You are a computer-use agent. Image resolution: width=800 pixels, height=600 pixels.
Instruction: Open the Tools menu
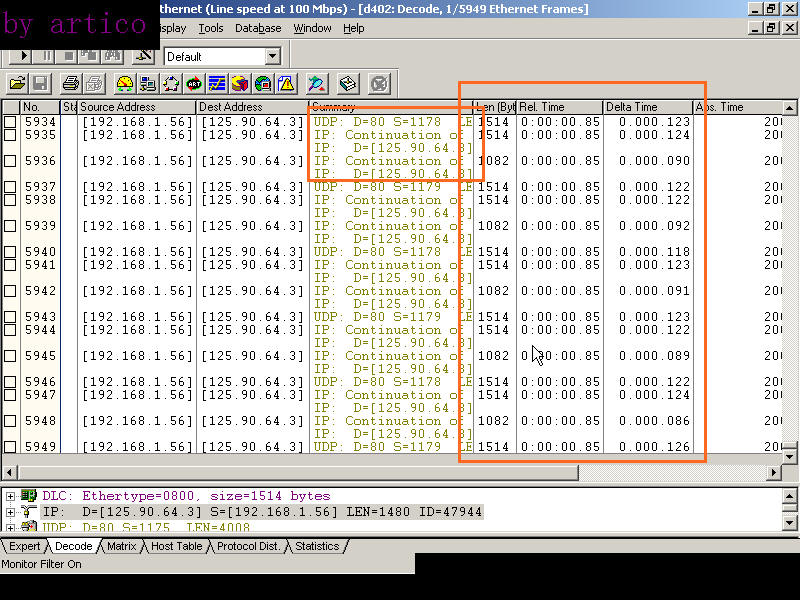(210, 28)
